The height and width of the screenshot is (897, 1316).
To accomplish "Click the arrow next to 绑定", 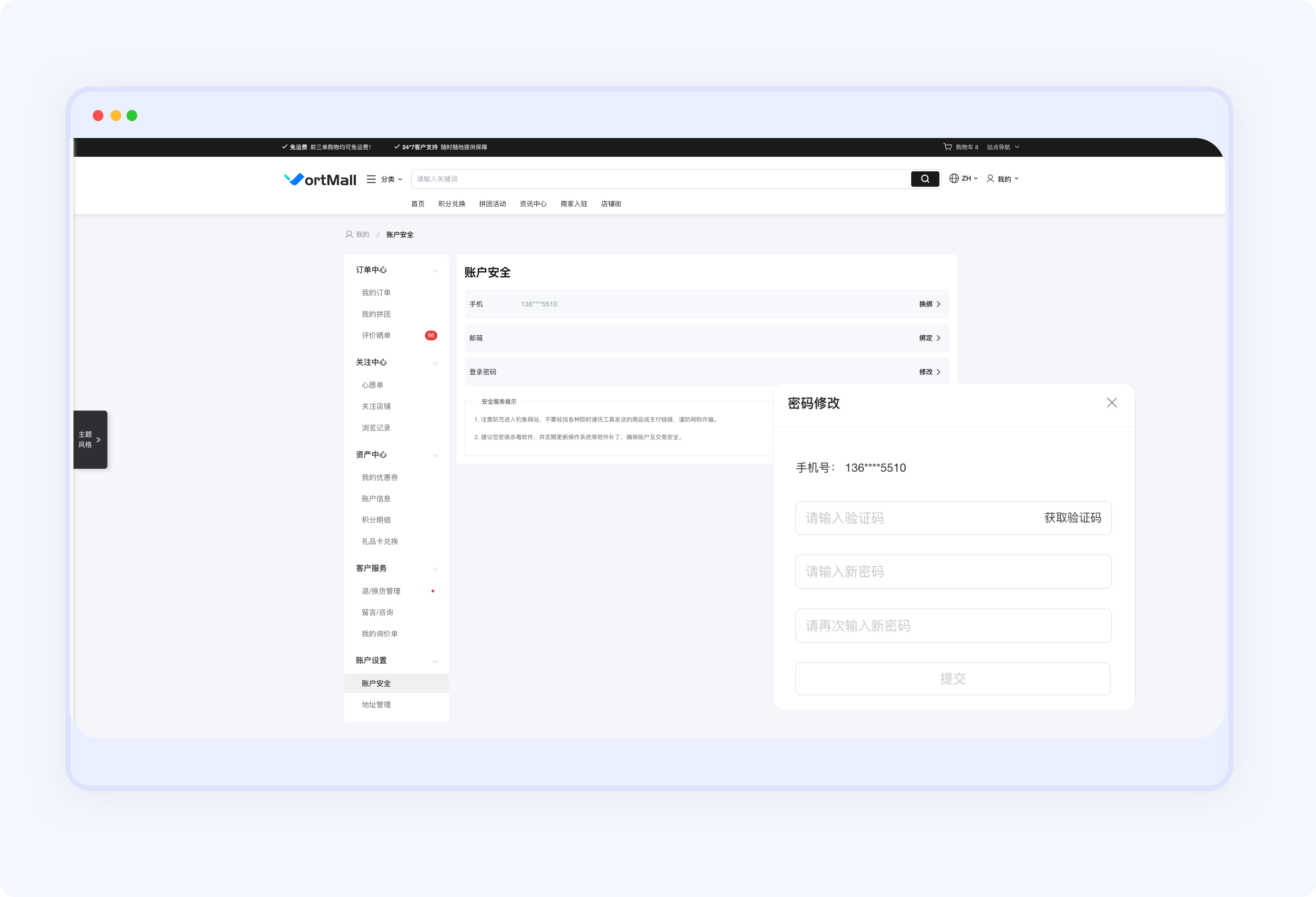I will pyautogui.click(x=938, y=338).
